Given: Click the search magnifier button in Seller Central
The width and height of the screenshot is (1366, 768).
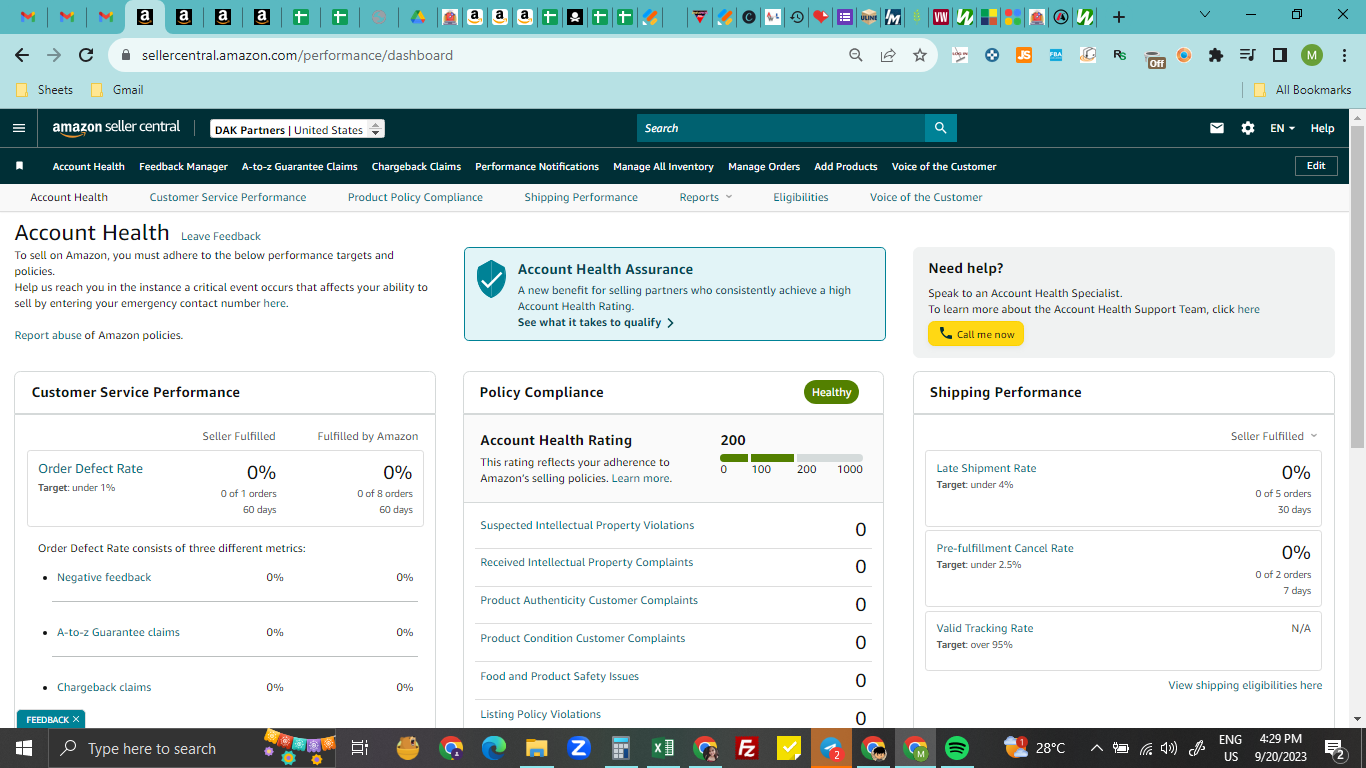Looking at the screenshot, I should (x=941, y=128).
